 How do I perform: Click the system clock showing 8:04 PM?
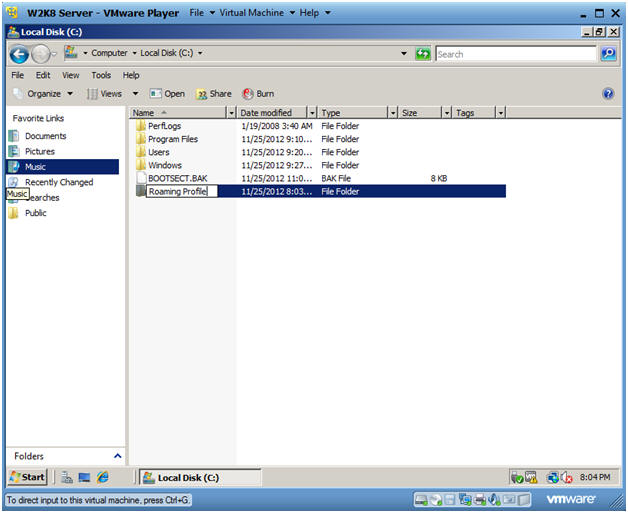pos(595,477)
